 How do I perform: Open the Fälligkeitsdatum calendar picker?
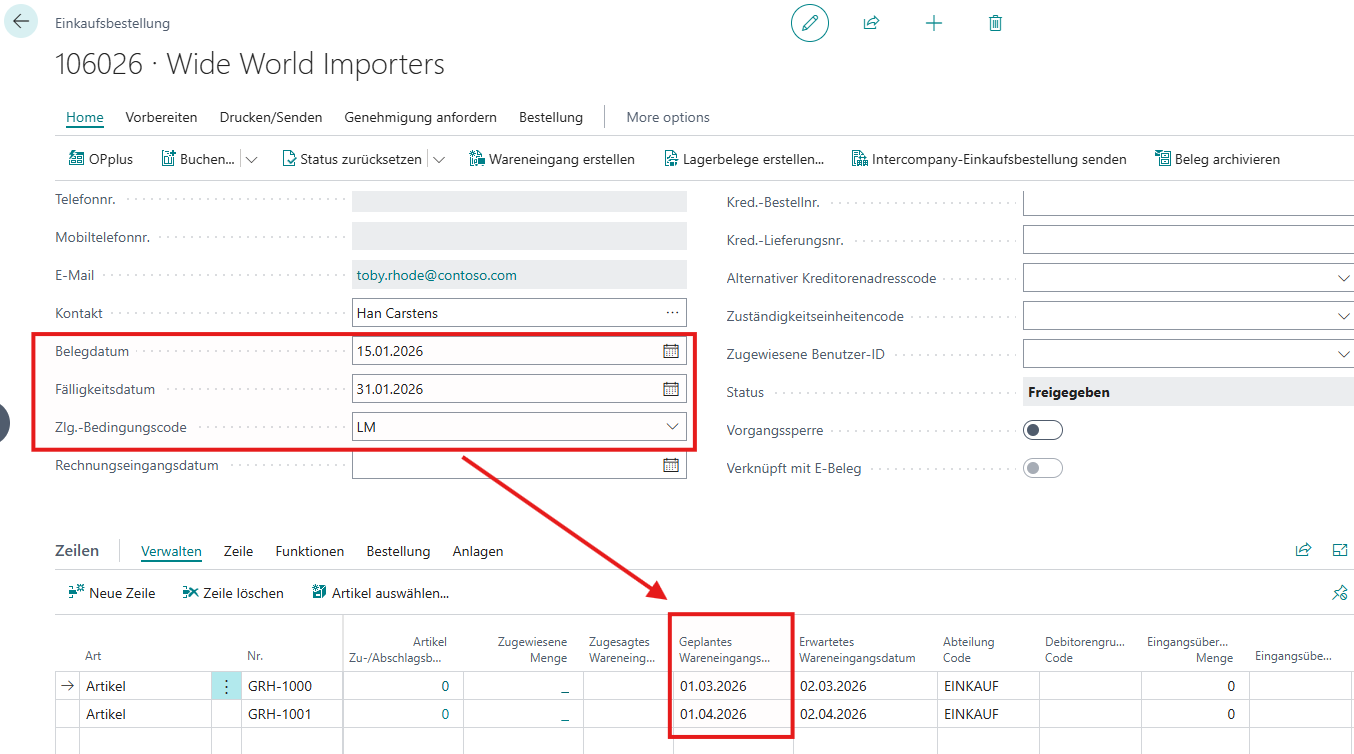pyautogui.click(x=671, y=389)
